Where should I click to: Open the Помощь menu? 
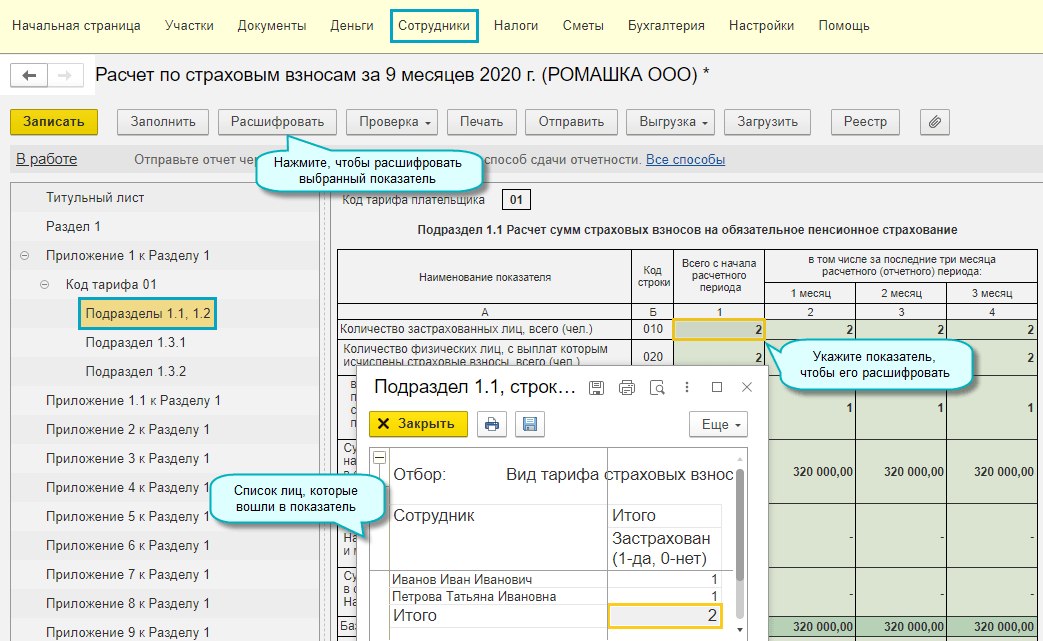pyautogui.click(x=844, y=26)
